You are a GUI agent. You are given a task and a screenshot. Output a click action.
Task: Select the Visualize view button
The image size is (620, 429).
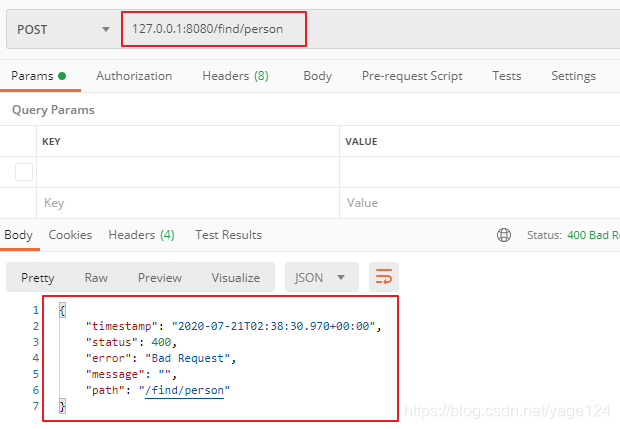click(x=236, y=278)
